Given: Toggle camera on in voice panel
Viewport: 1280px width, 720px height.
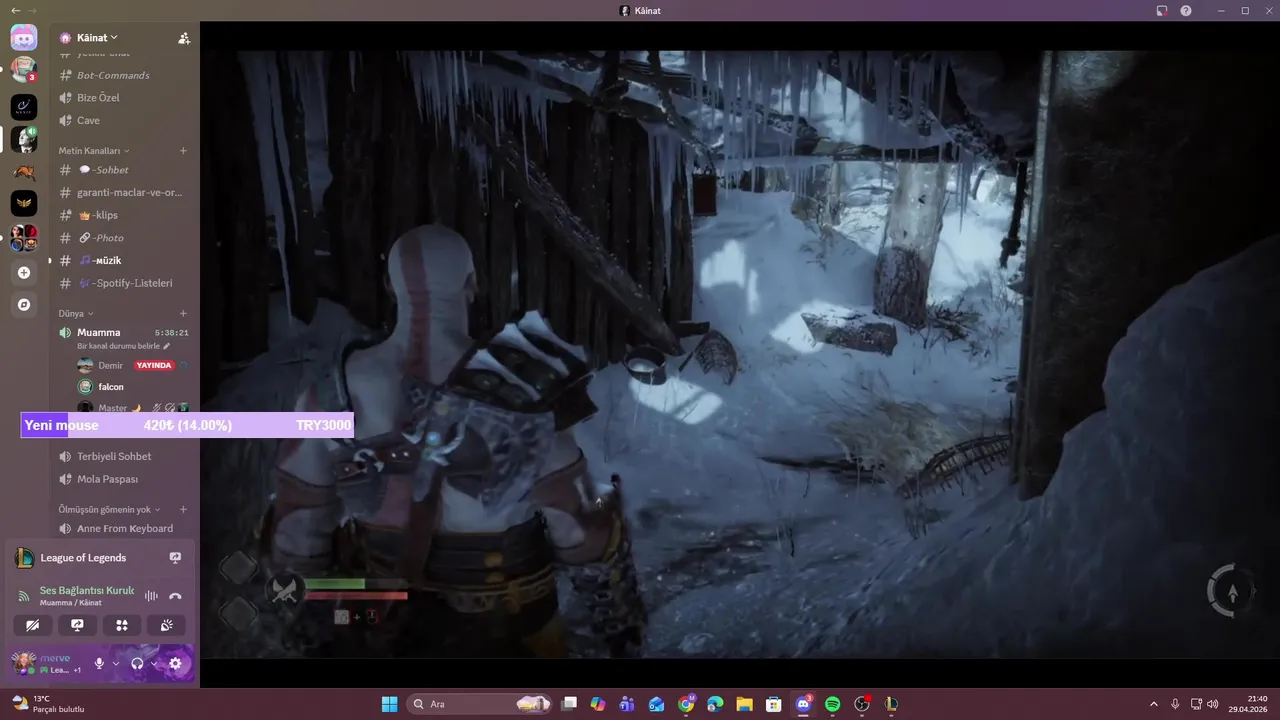Looking at the screenshot, I should point(32,625).
